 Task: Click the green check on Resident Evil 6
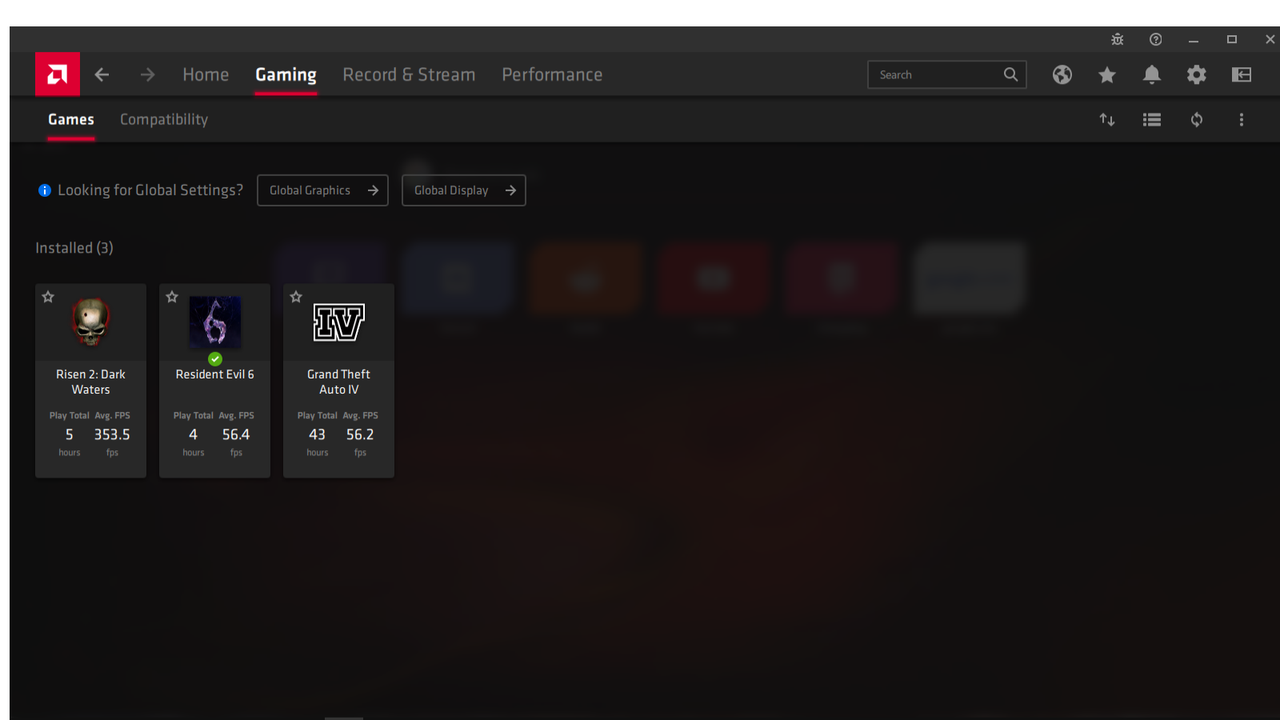click(215, 359)
